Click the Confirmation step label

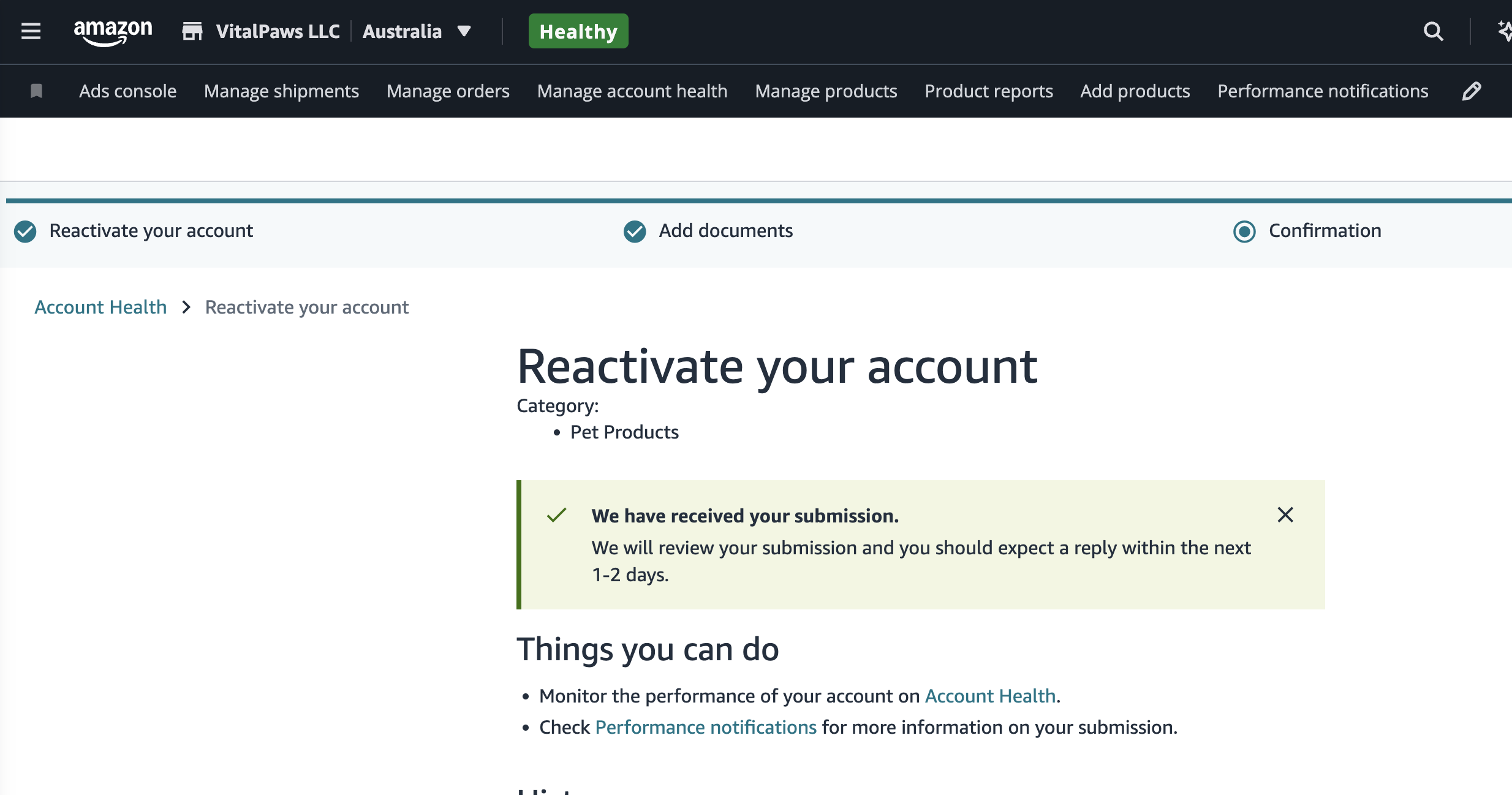pyautogui.click(x=1325, y=231)
